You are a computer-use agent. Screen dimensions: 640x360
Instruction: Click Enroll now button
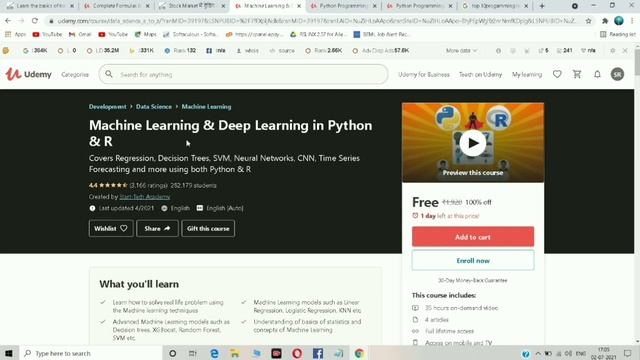(473, 260)
